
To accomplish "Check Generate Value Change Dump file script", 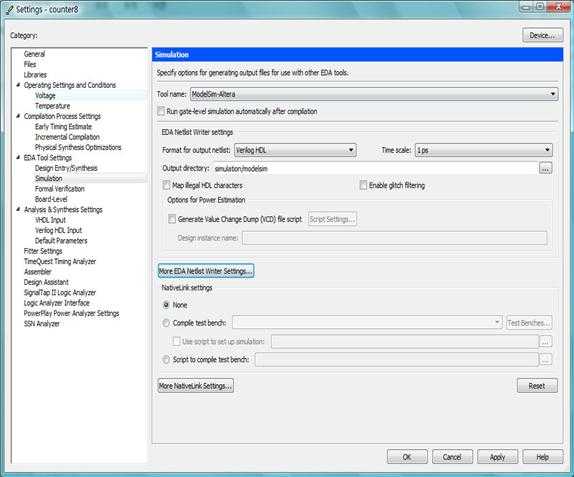I will coord(172,219).
